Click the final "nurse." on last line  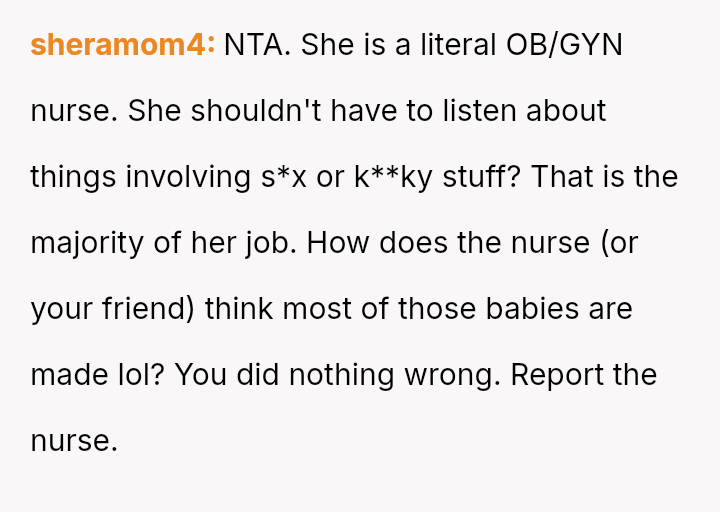pyautogui.click(x=74, y=441)
